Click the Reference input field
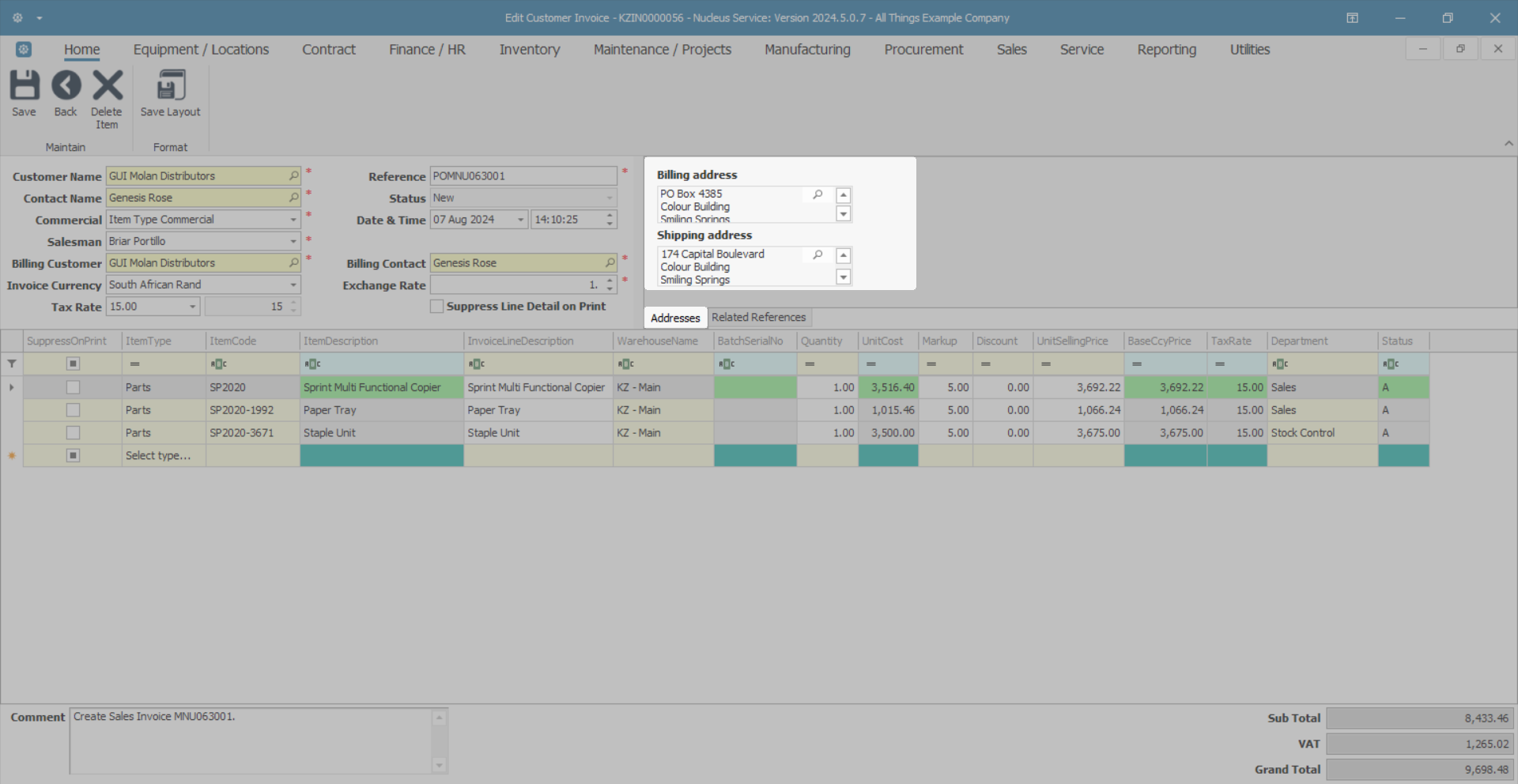The image size is (1518, 784). [x=523, y=175]
